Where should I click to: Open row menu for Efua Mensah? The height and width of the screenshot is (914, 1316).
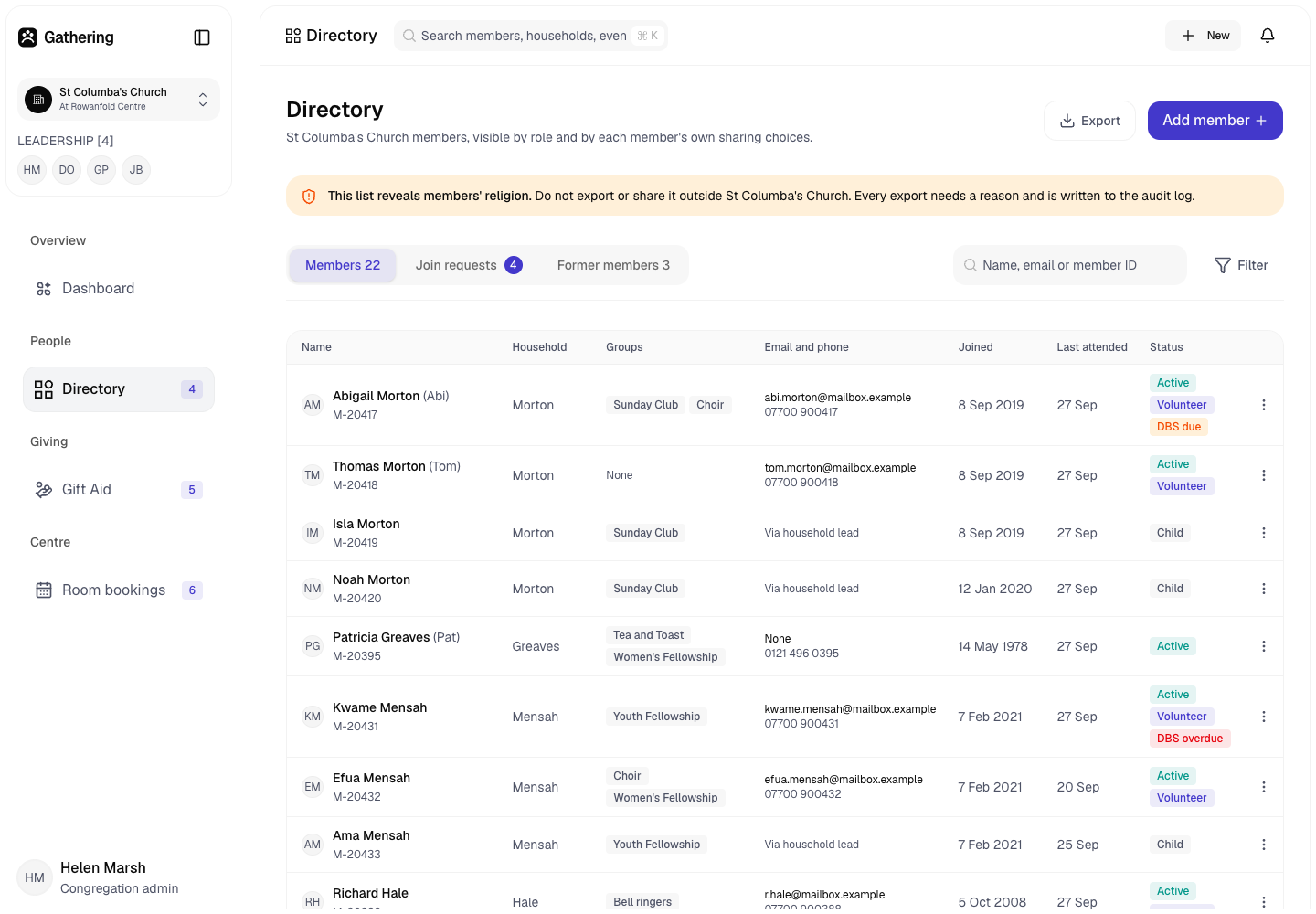(1264, 787)
